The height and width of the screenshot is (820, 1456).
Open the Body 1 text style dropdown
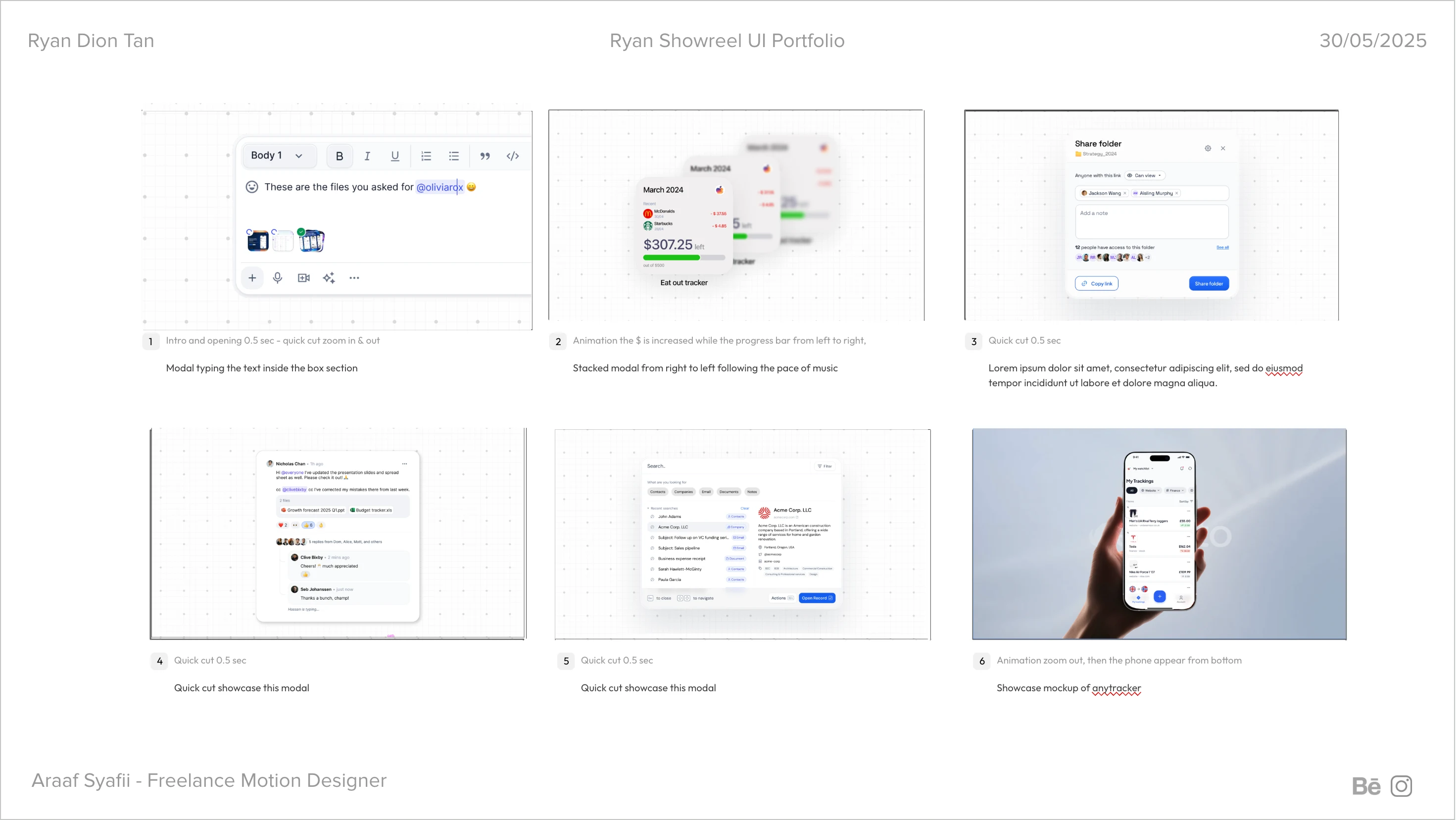click(279, 155)
